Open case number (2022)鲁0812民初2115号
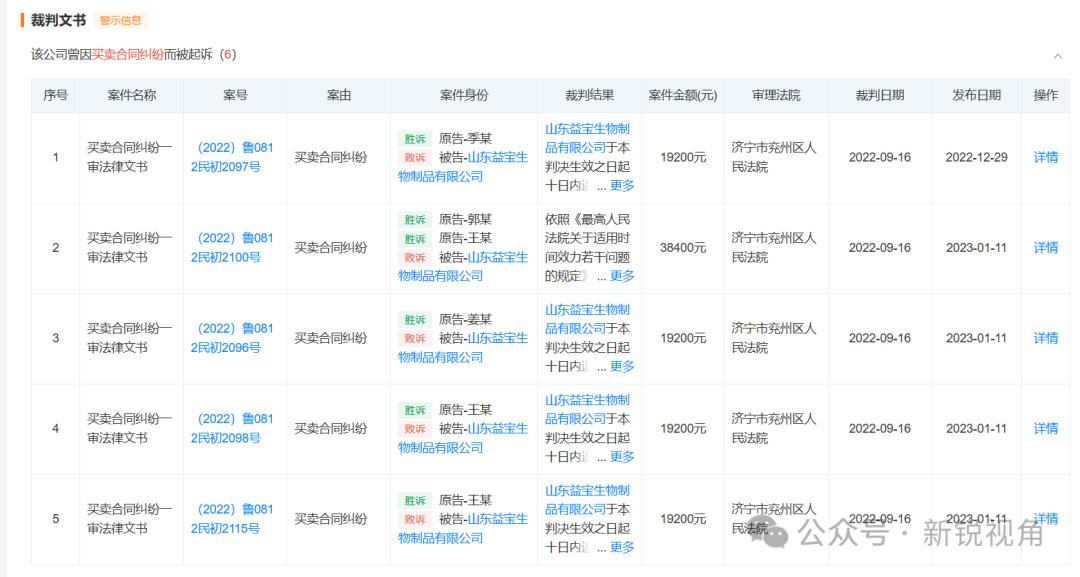The height and width of the screenshot is (577, 1080). 232,518
